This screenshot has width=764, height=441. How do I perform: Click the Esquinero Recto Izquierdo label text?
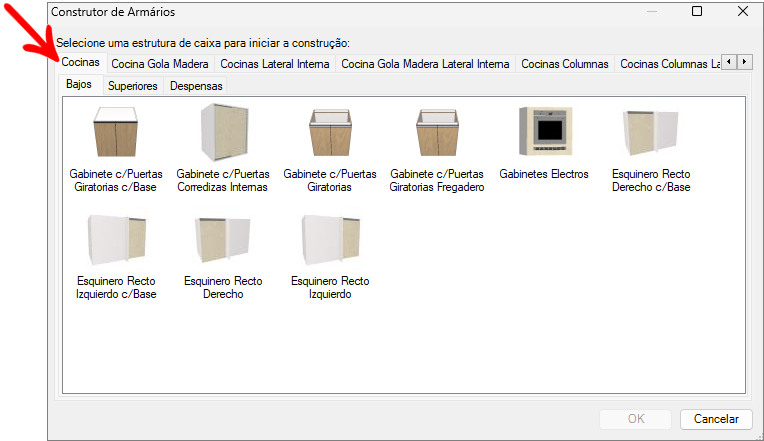[330, 288]
